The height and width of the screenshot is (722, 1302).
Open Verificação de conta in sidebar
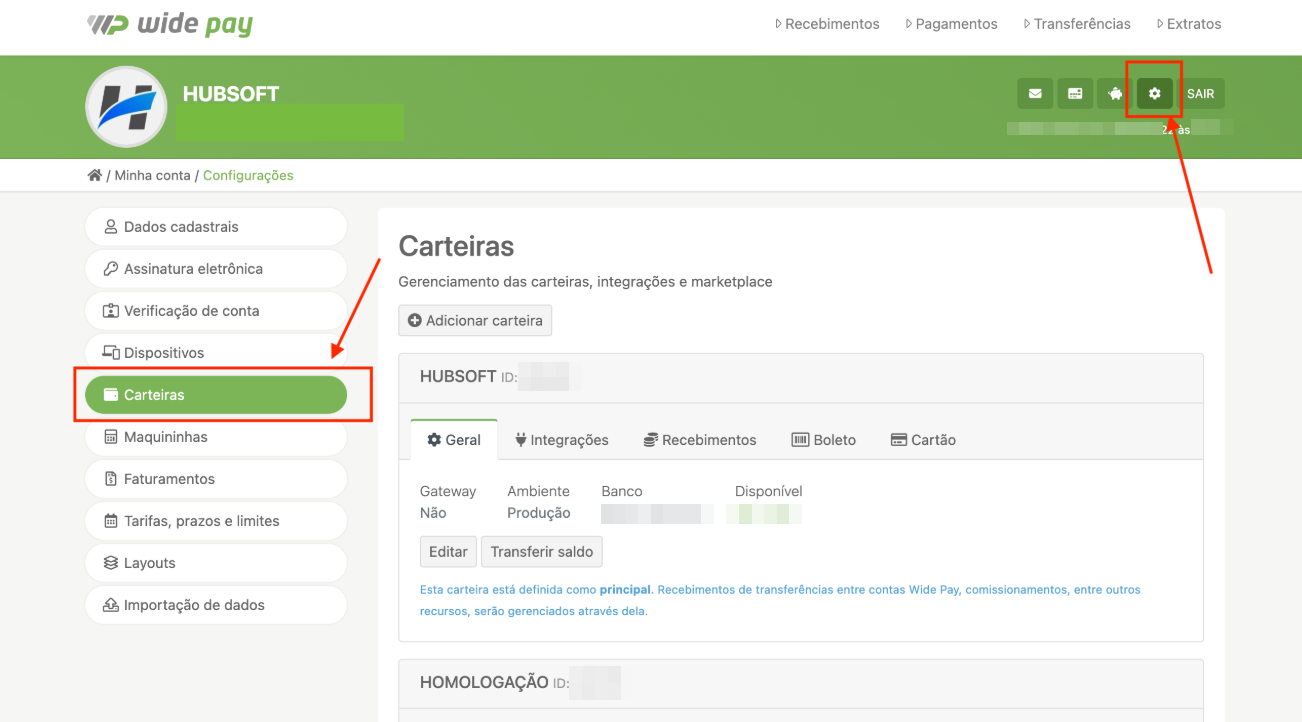coord(216,311)
